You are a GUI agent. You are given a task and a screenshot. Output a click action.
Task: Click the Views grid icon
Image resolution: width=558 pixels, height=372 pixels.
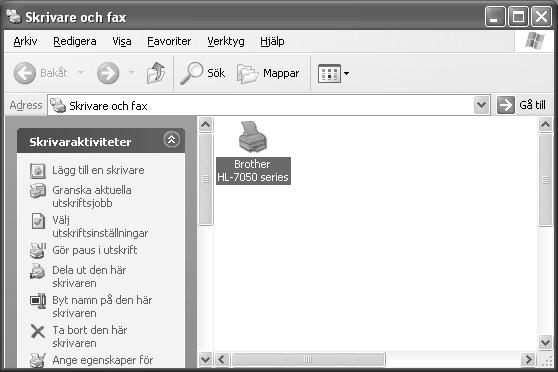pyautogui.click(x=329, y=74)
